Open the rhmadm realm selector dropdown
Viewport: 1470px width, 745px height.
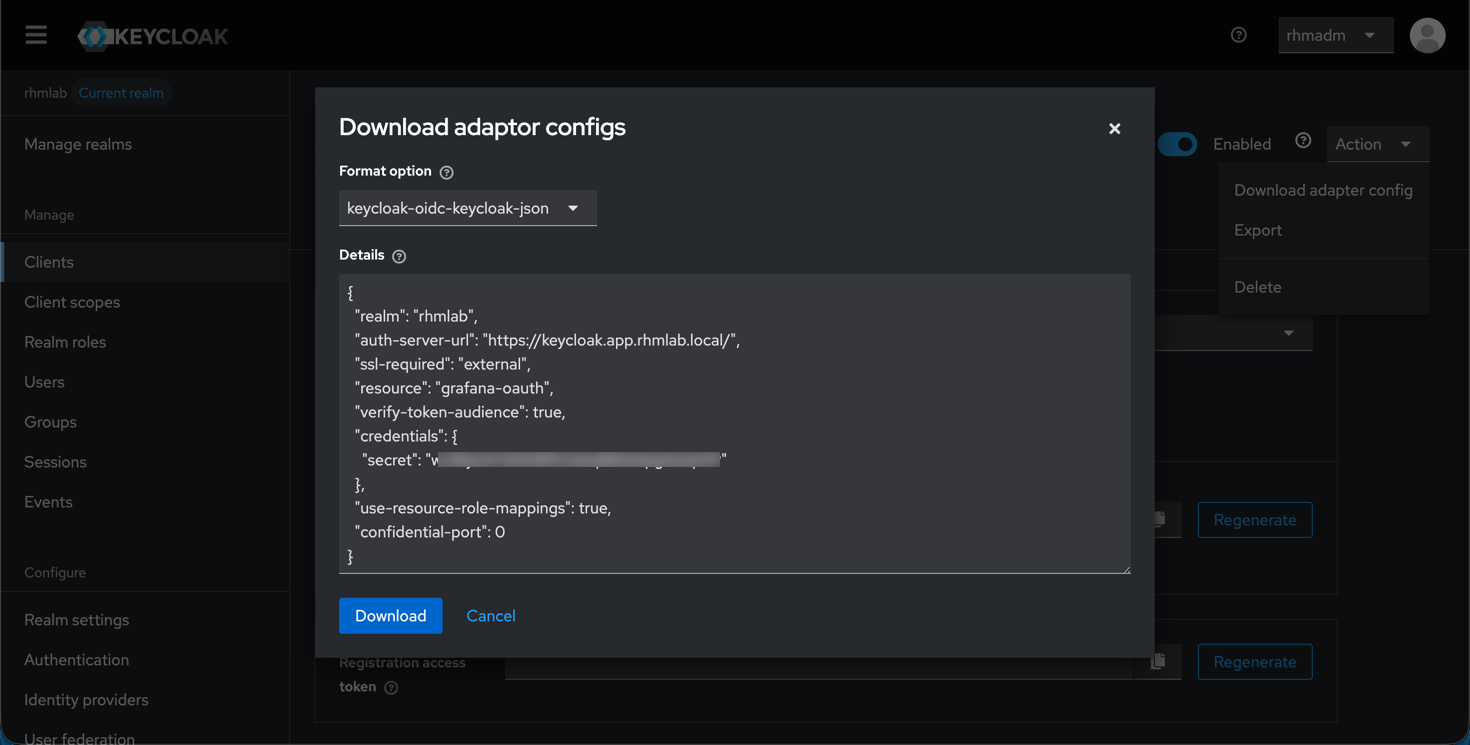pos(1335,34)
